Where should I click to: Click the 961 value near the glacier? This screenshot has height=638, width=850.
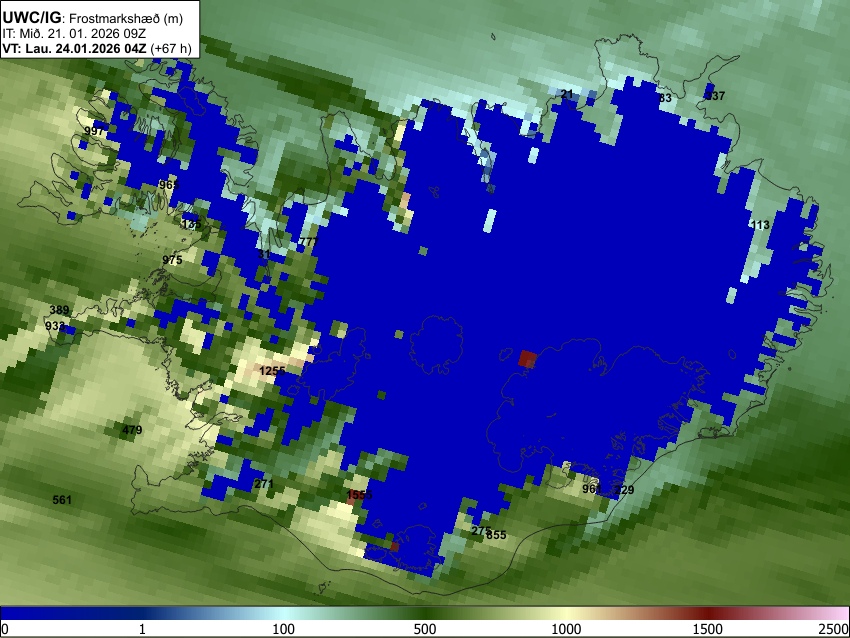tap(591, 489)
